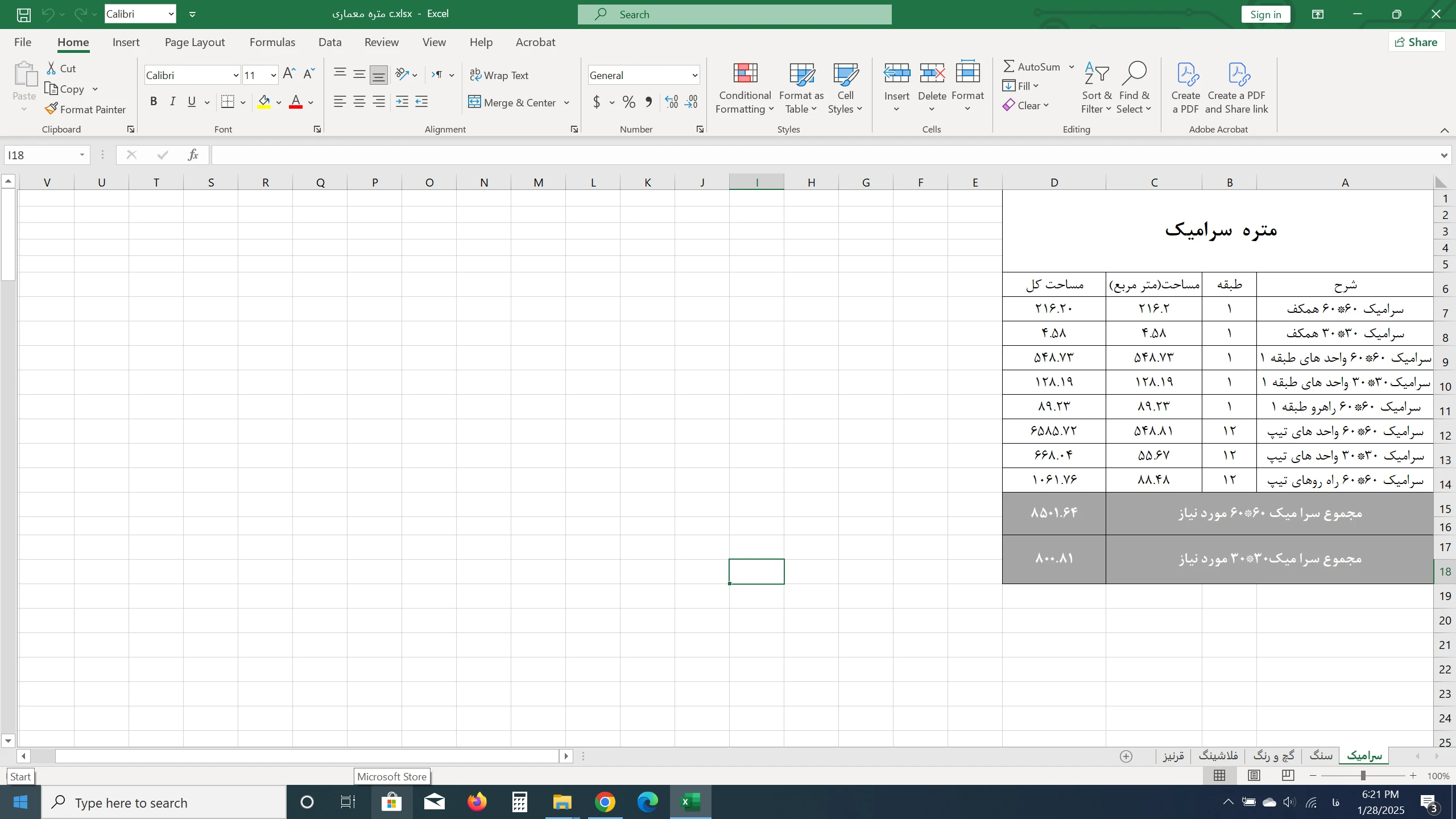The image size is (1456, 819).
Task: Click the Increase Font Size icon
Action: 289,74
